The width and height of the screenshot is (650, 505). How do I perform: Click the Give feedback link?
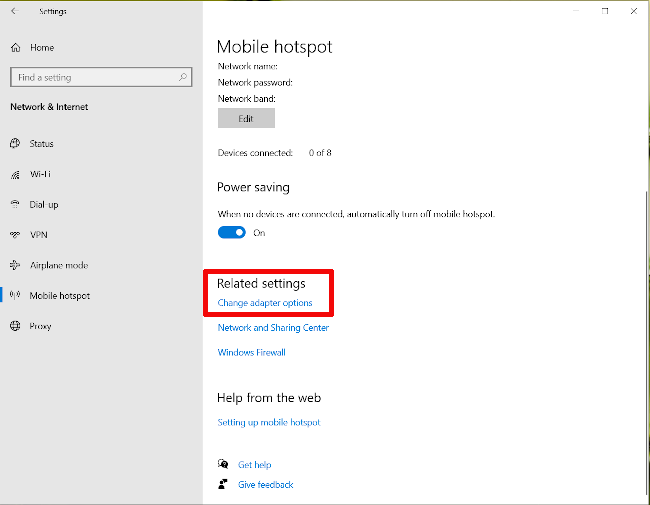(266, 485)
